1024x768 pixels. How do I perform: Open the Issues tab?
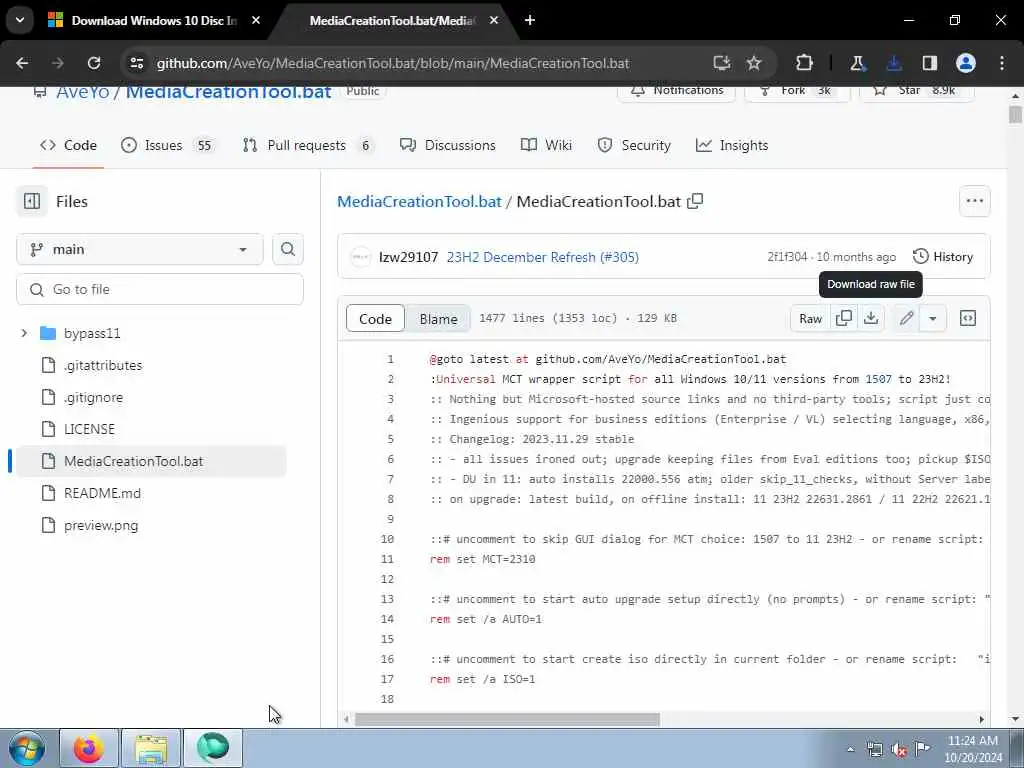(167, 145)
